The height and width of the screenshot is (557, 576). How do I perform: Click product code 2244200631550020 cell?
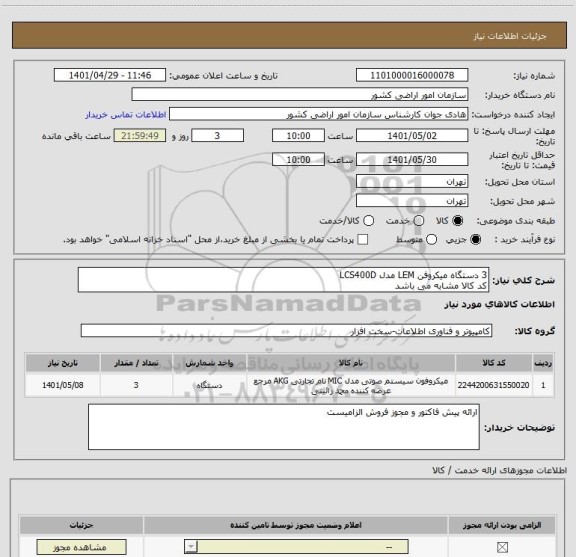tap(493, 385)
